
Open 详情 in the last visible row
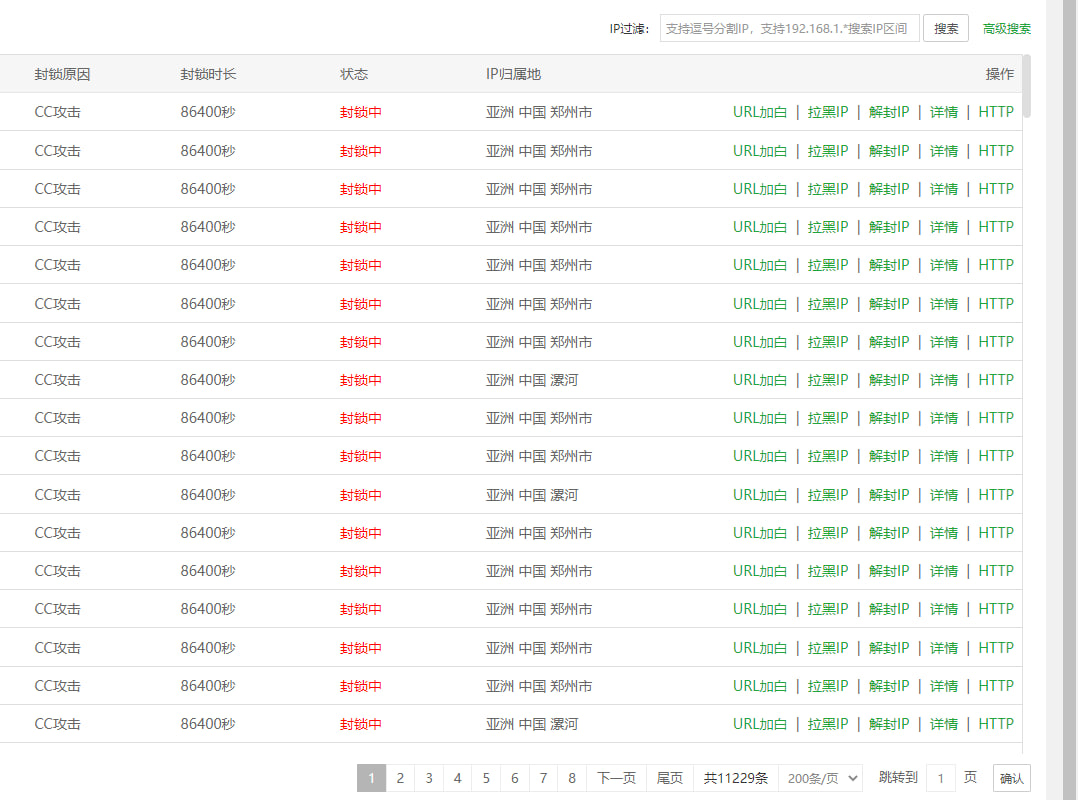pyautogui.click(x=943, y=724)
